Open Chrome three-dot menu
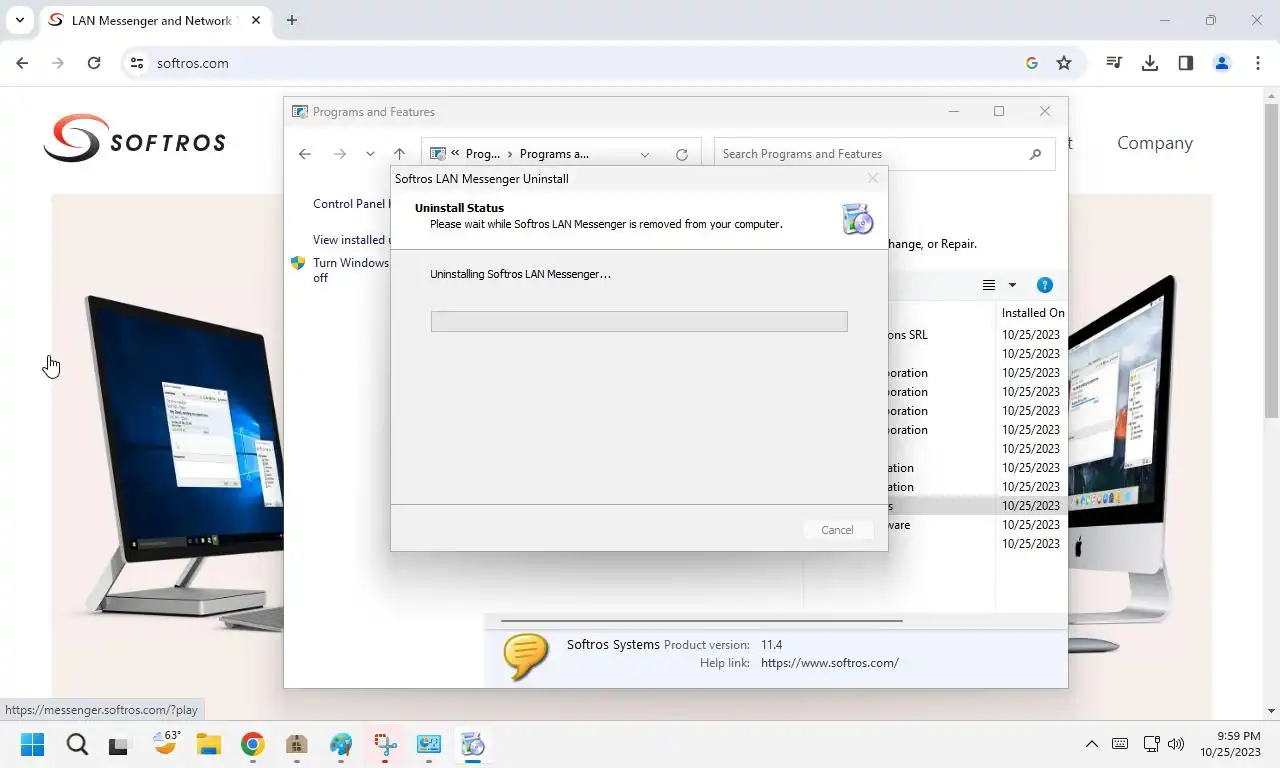 coord(1258,63)
